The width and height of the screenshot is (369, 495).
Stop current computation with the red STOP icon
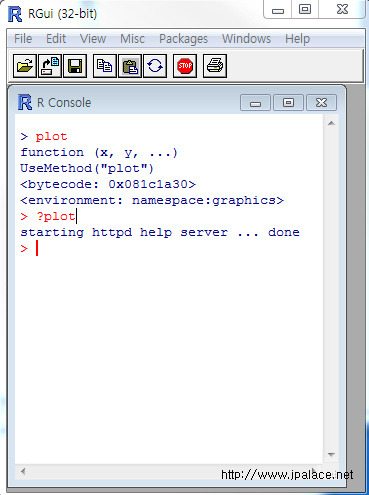point(185,66)
